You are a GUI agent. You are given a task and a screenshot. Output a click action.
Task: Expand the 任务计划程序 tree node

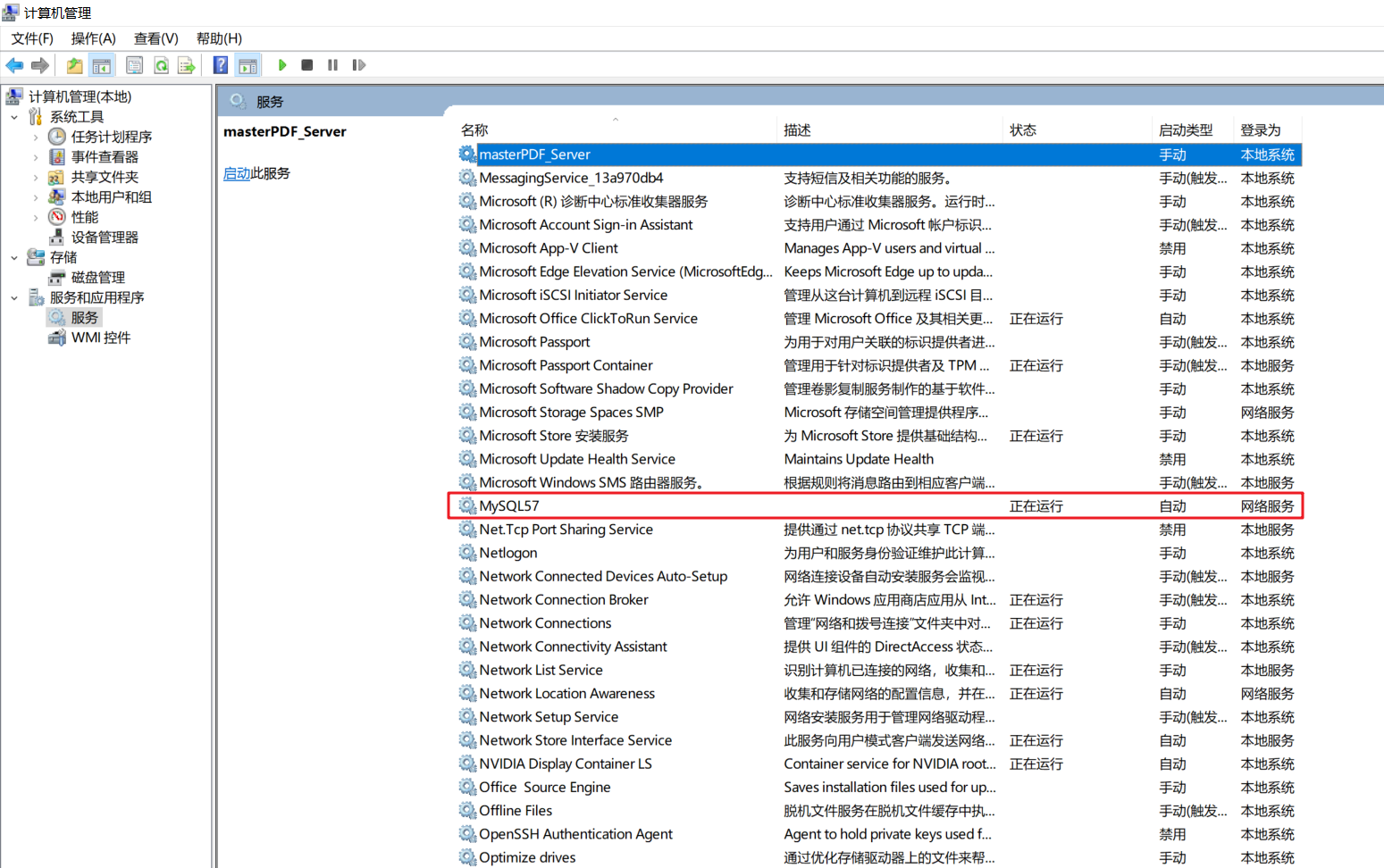coord(36,137)
